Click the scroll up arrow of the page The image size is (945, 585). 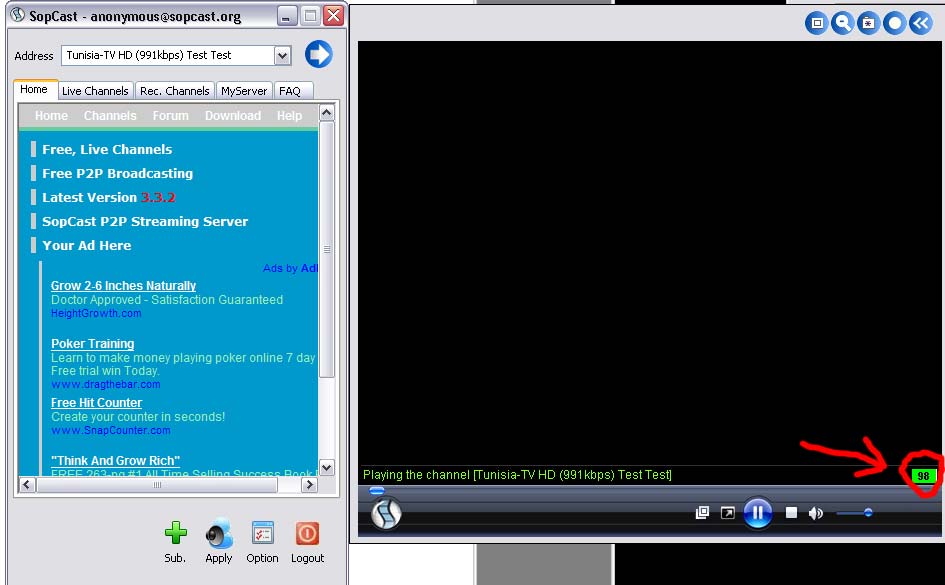(x=327, y=113)
